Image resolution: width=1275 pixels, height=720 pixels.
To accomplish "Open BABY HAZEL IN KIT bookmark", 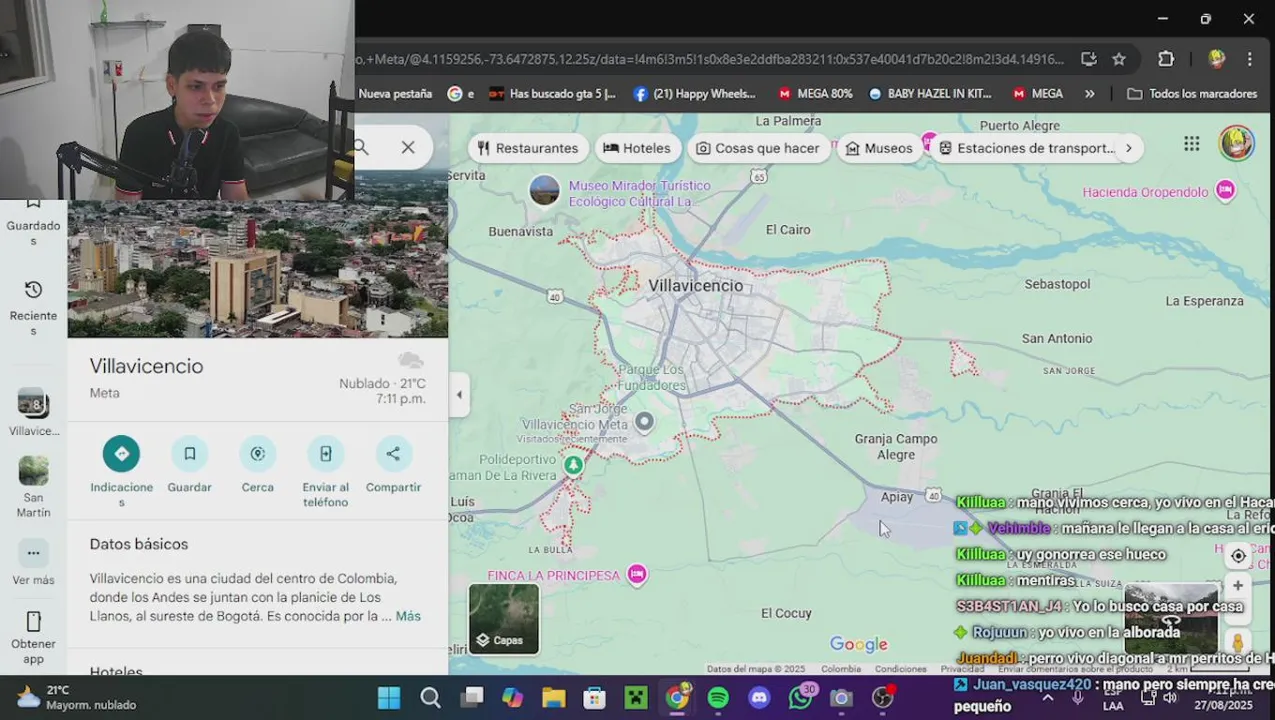I will tap(930, 94).
